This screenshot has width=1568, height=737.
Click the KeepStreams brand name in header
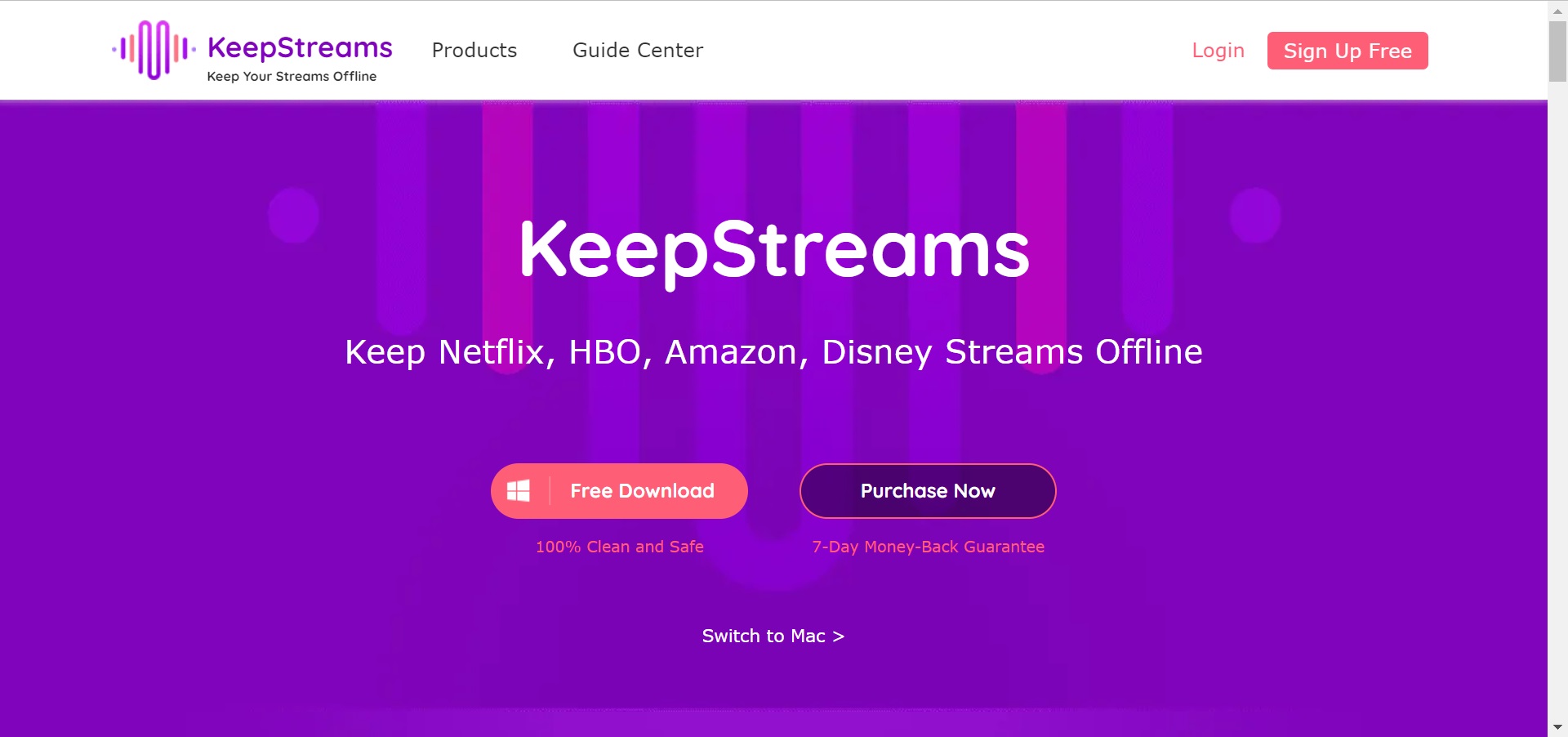(x=300, y=47)
